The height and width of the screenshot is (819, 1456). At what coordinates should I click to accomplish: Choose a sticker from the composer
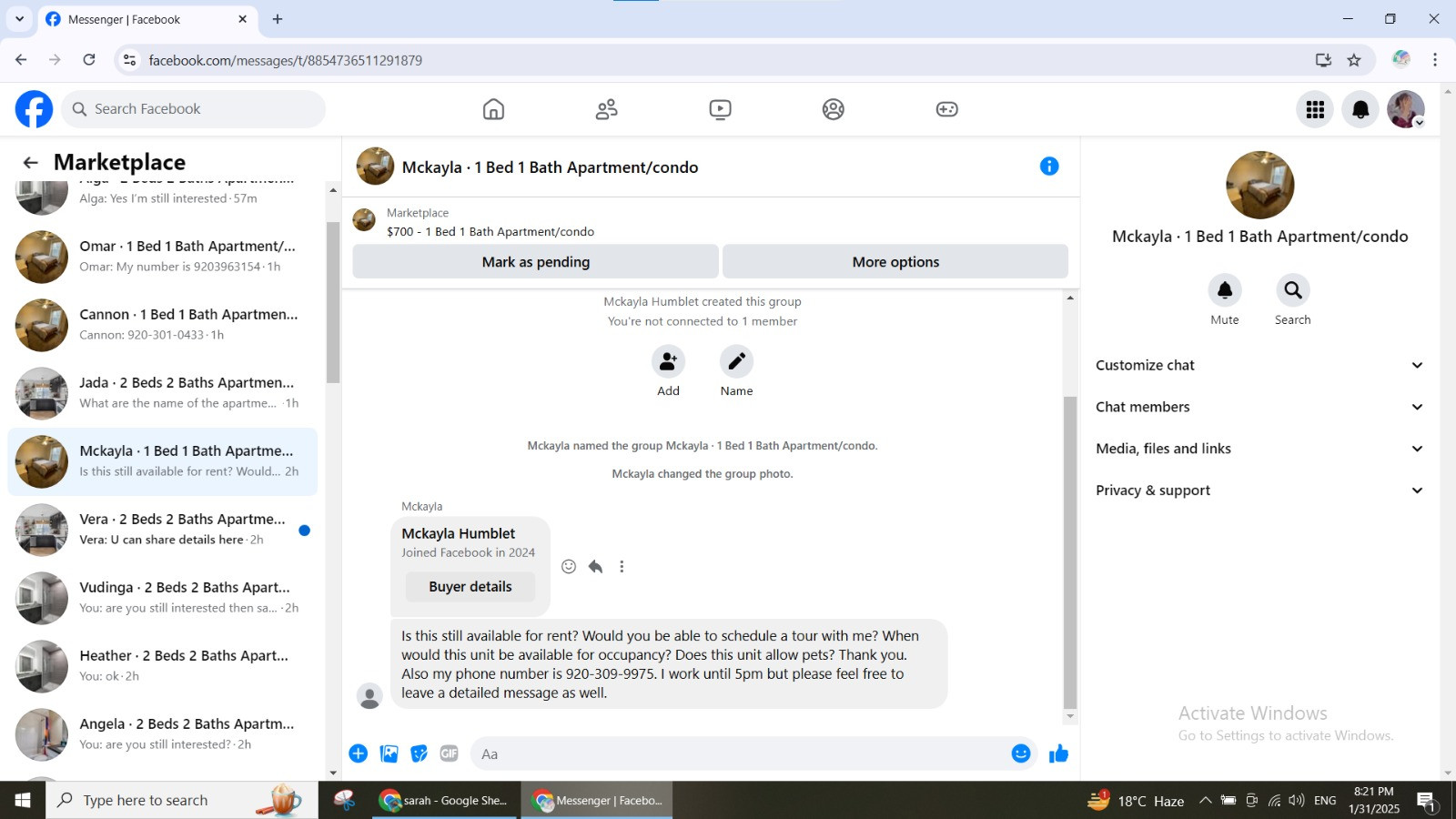tap(420, 753)
